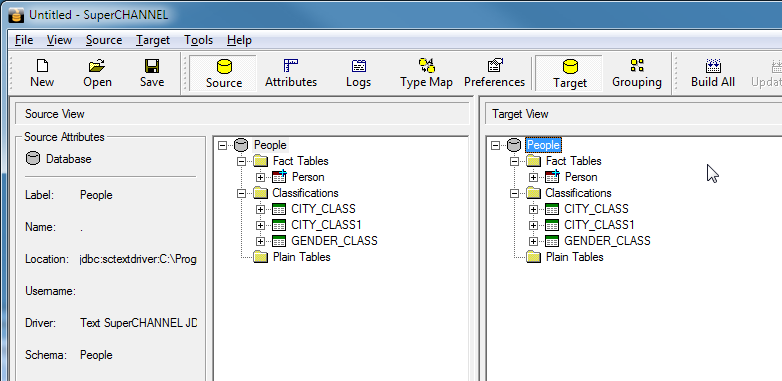782x381 pixels.
Task: Collapse Classifications folder in Target View
Action: pos(515,193)
